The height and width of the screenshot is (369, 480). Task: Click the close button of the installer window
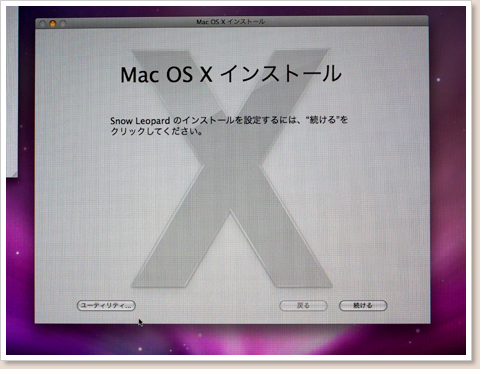[x=43, y=23]
